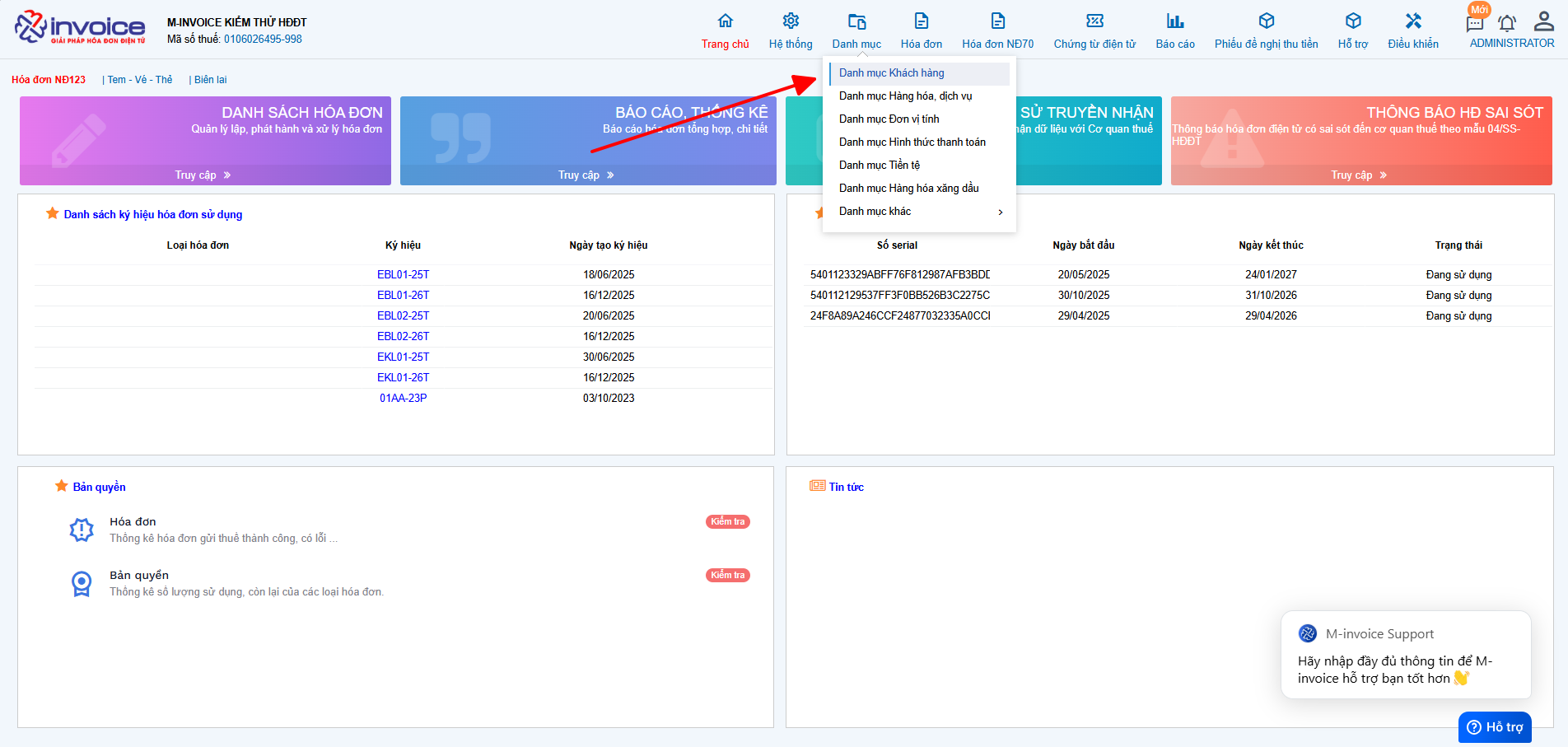Open the notification bell icon
1568x747 pixels.
point(1506,23)
